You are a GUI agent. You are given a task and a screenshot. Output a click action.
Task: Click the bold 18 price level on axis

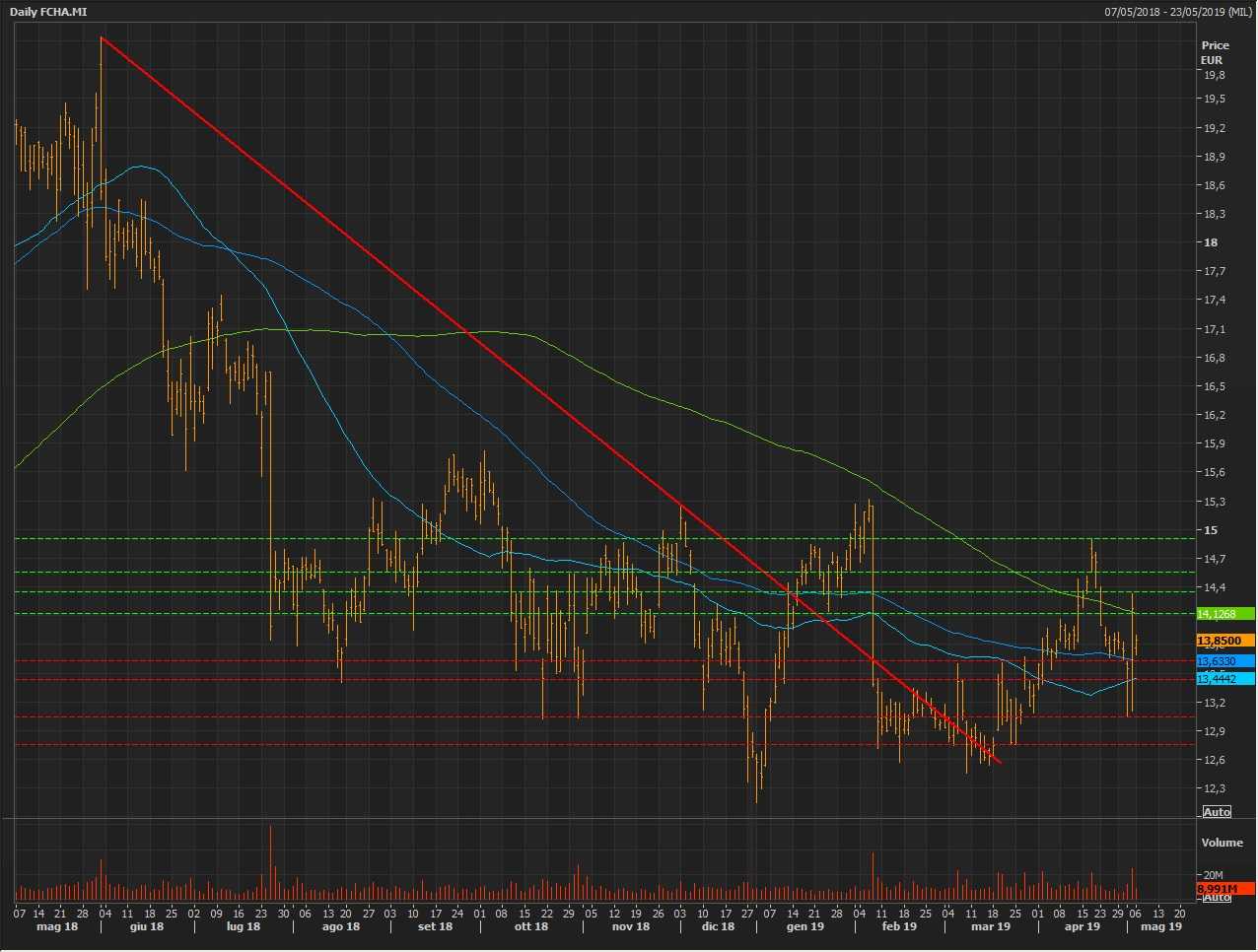(x=1211, y=242)
